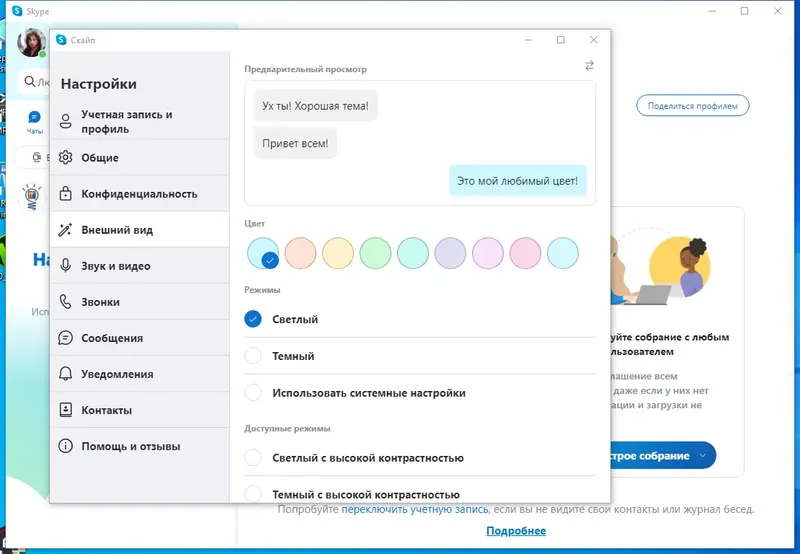The image size is (800, 554).
Task: Choose the light pink-violet color swatch
Action: (488, 253)
